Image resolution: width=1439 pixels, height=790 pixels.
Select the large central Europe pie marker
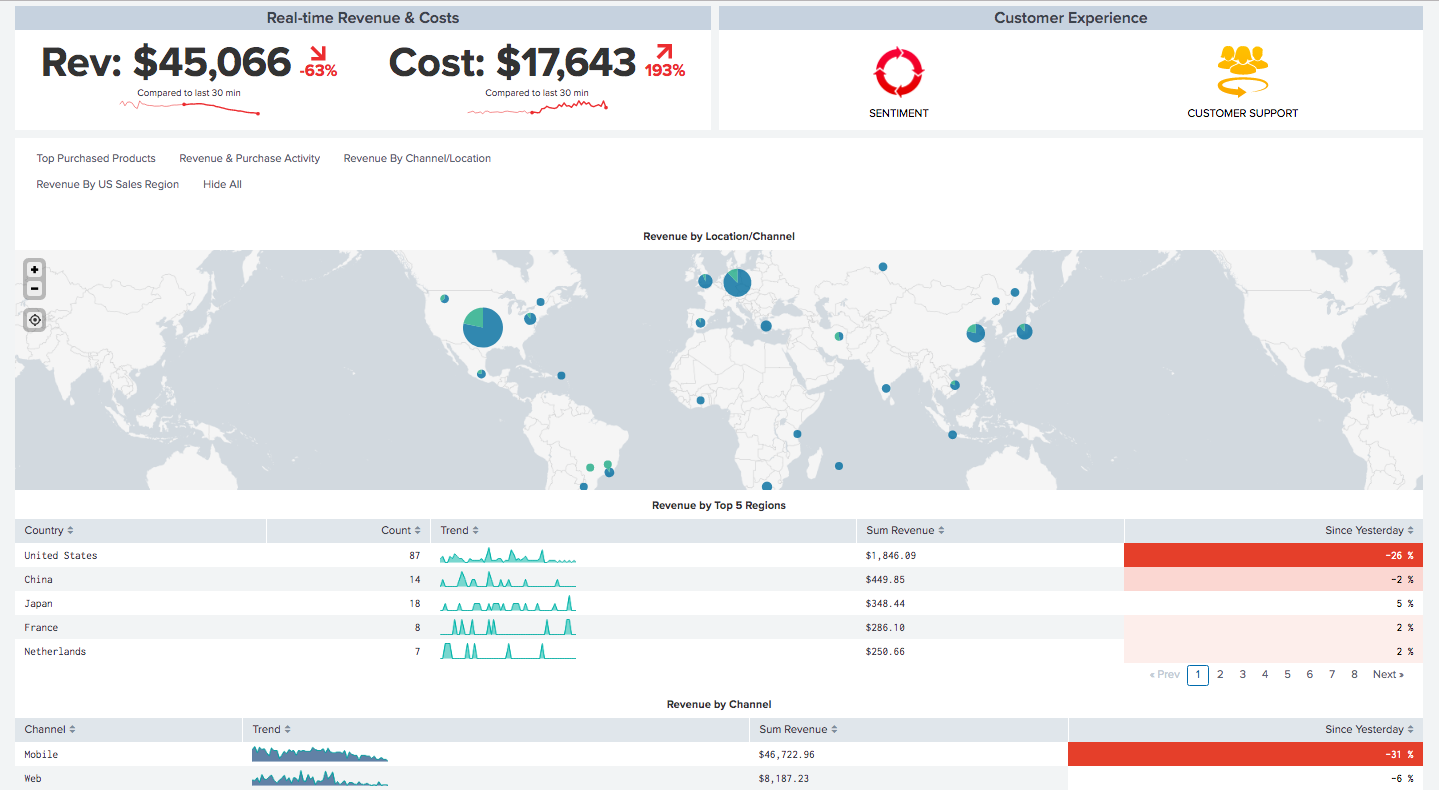[737, 283]
